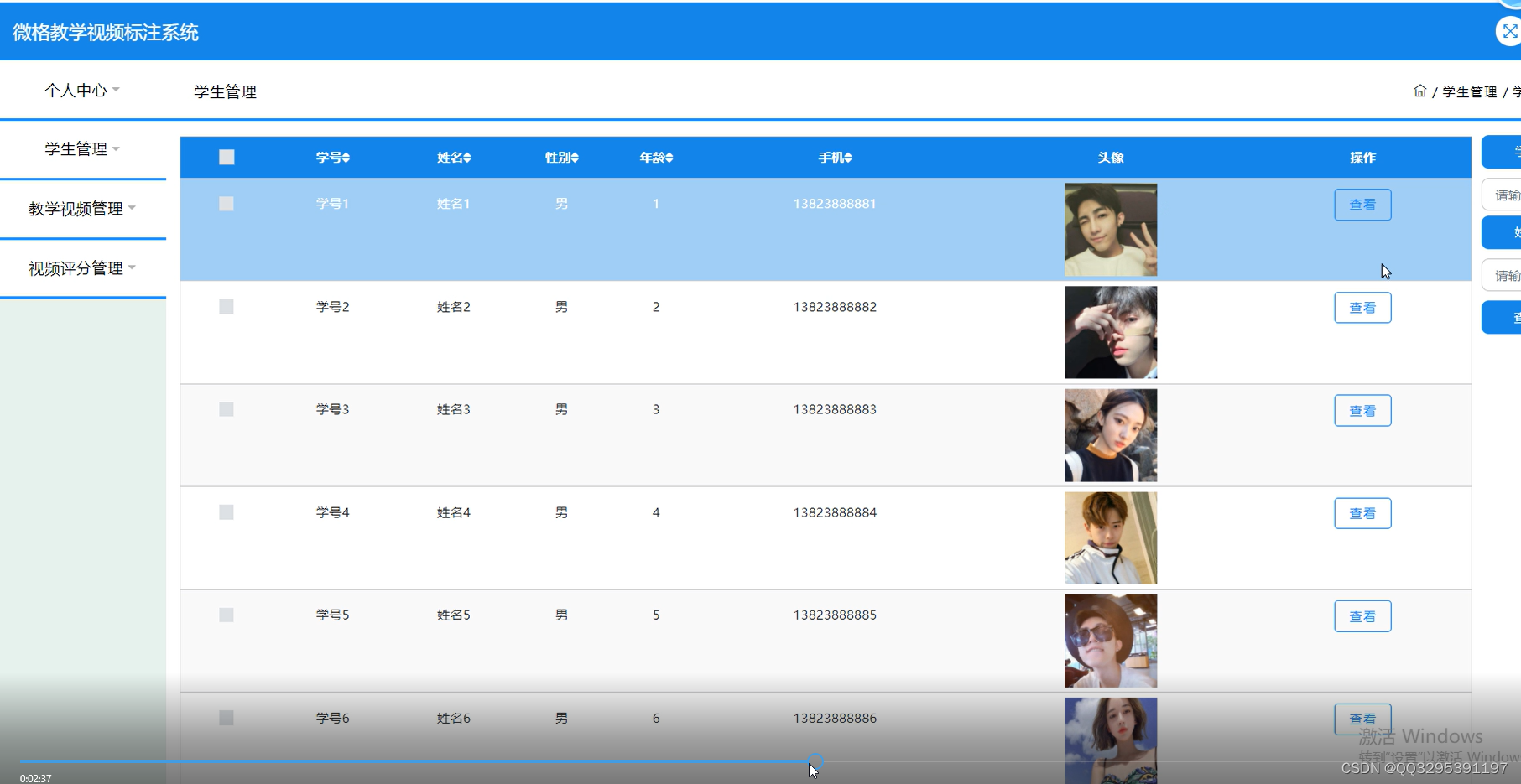Click the 操作 column header

point(1362,158)
